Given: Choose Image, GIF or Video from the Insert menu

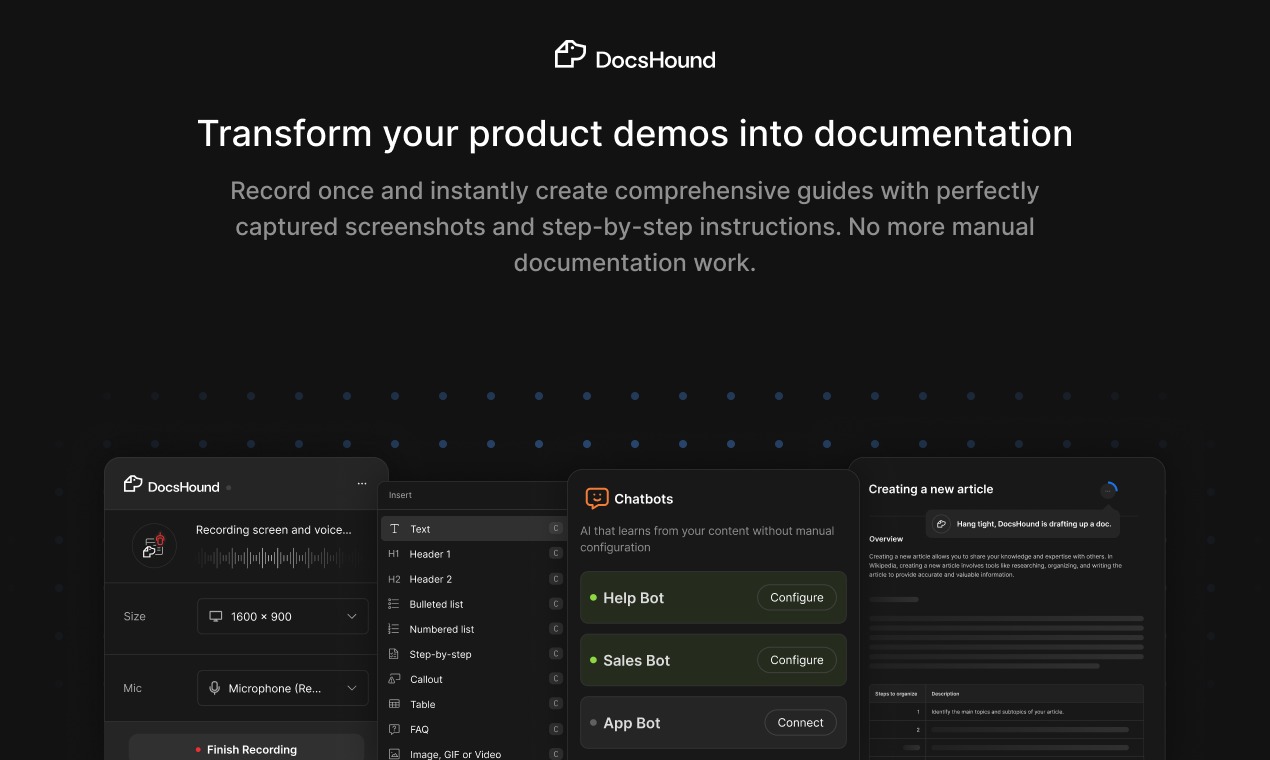Looking at the screenshot, I should pyautogui.click(x=474, y=752).
